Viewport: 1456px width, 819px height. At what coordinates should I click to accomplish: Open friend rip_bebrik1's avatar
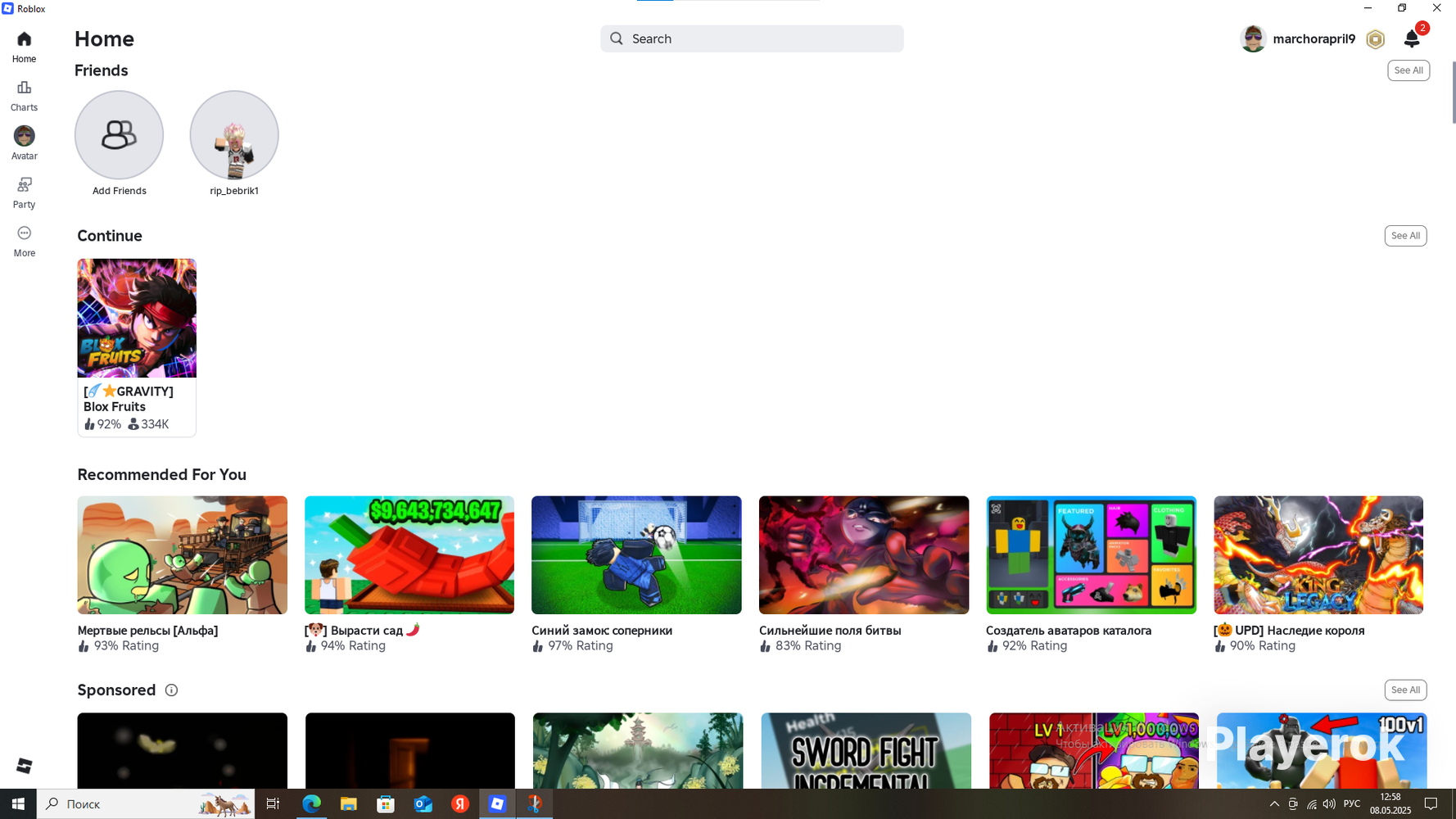(x=234, y=135)
